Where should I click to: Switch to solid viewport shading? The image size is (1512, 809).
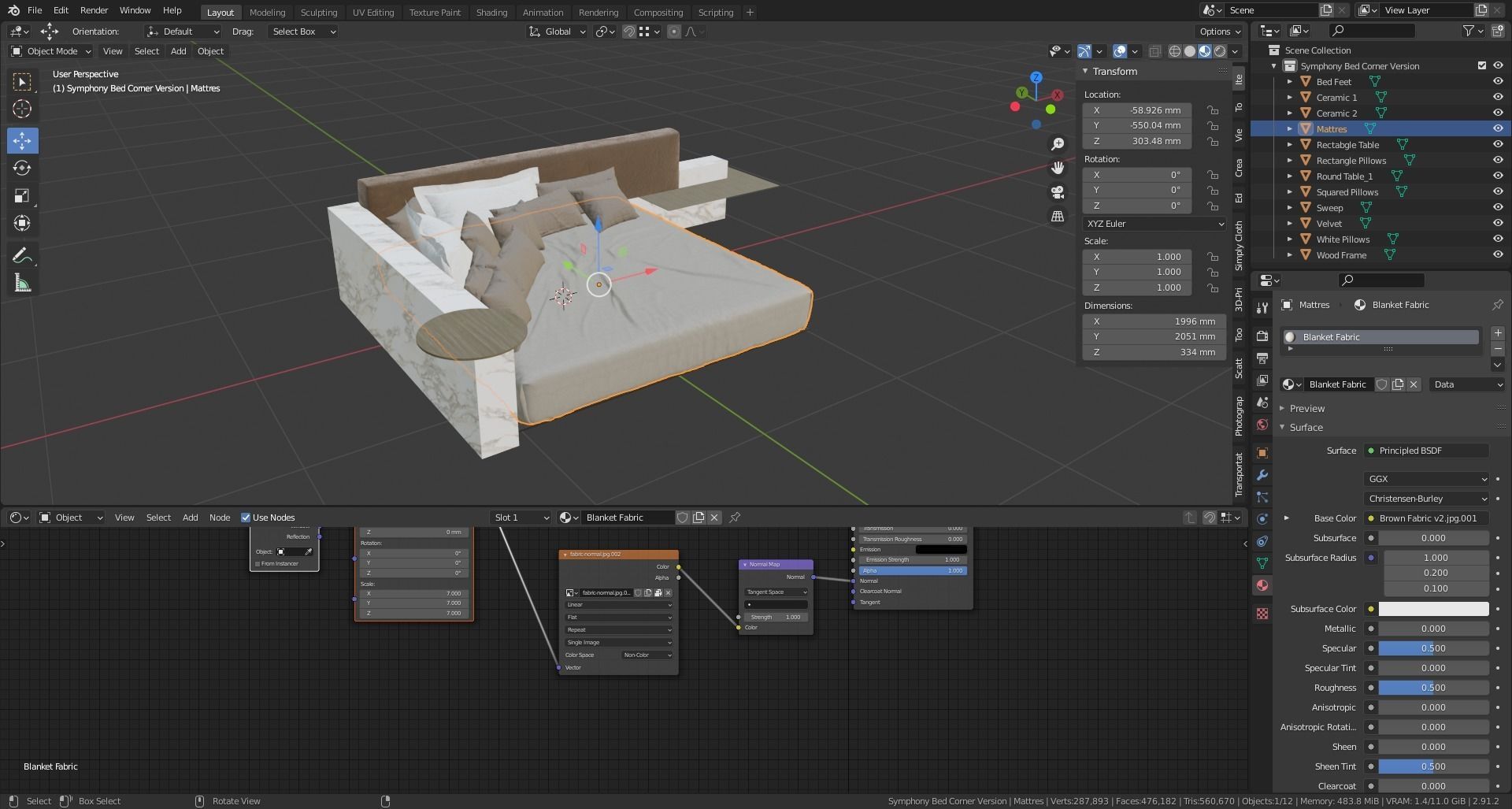point(1190,51)
